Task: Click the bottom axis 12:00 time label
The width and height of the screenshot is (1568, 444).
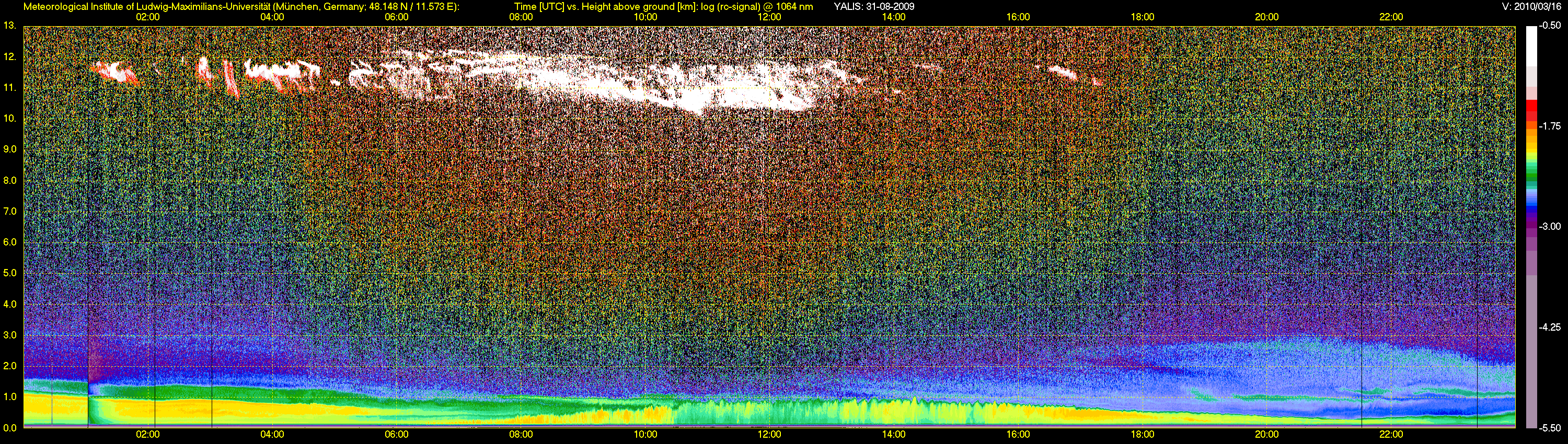Action: tap(769, 434)
